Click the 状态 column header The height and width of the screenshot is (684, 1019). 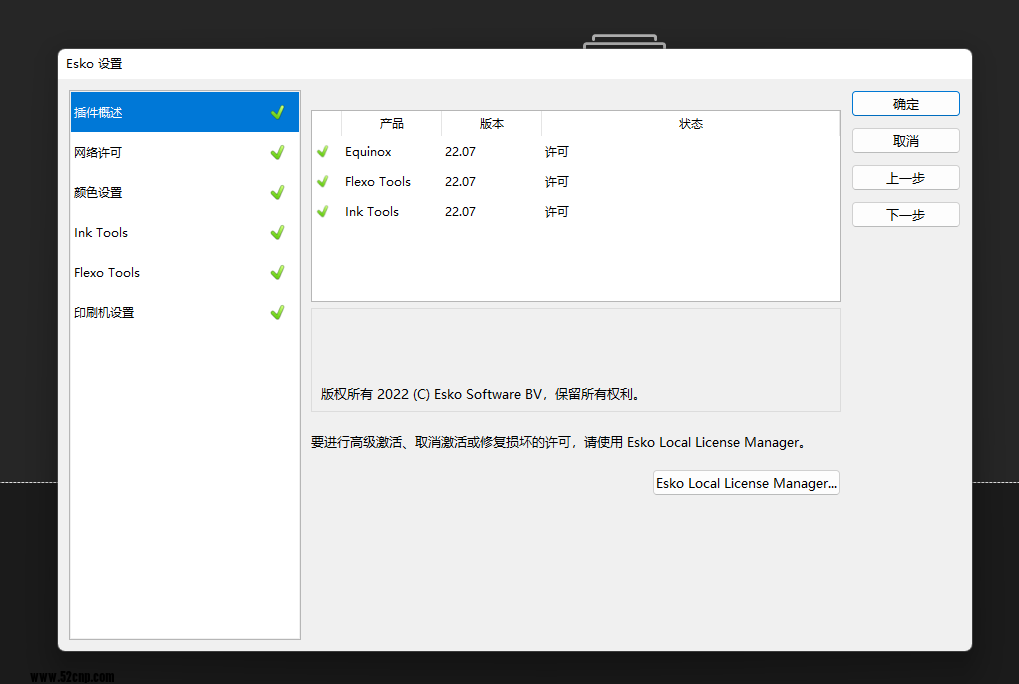pyautogui.click(x=690, y=123)
